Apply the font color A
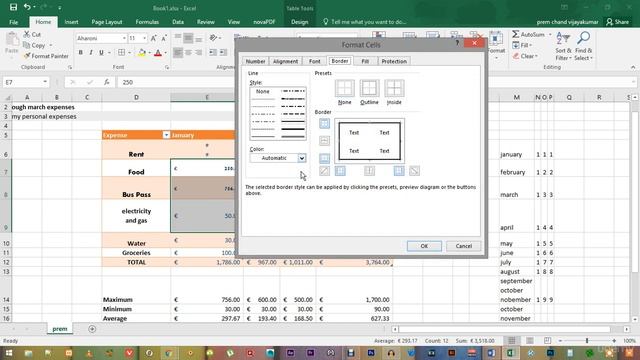 tap(158, 53)
